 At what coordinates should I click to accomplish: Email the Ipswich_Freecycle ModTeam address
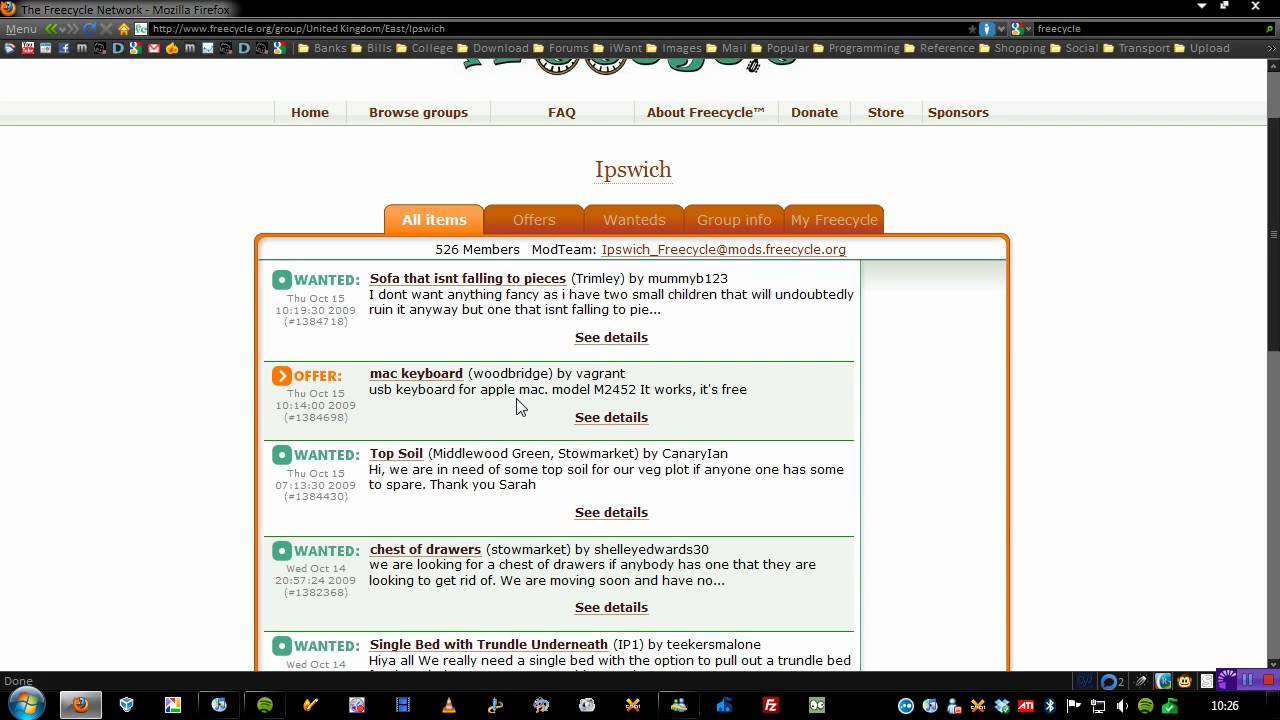[x=724, y=249]
